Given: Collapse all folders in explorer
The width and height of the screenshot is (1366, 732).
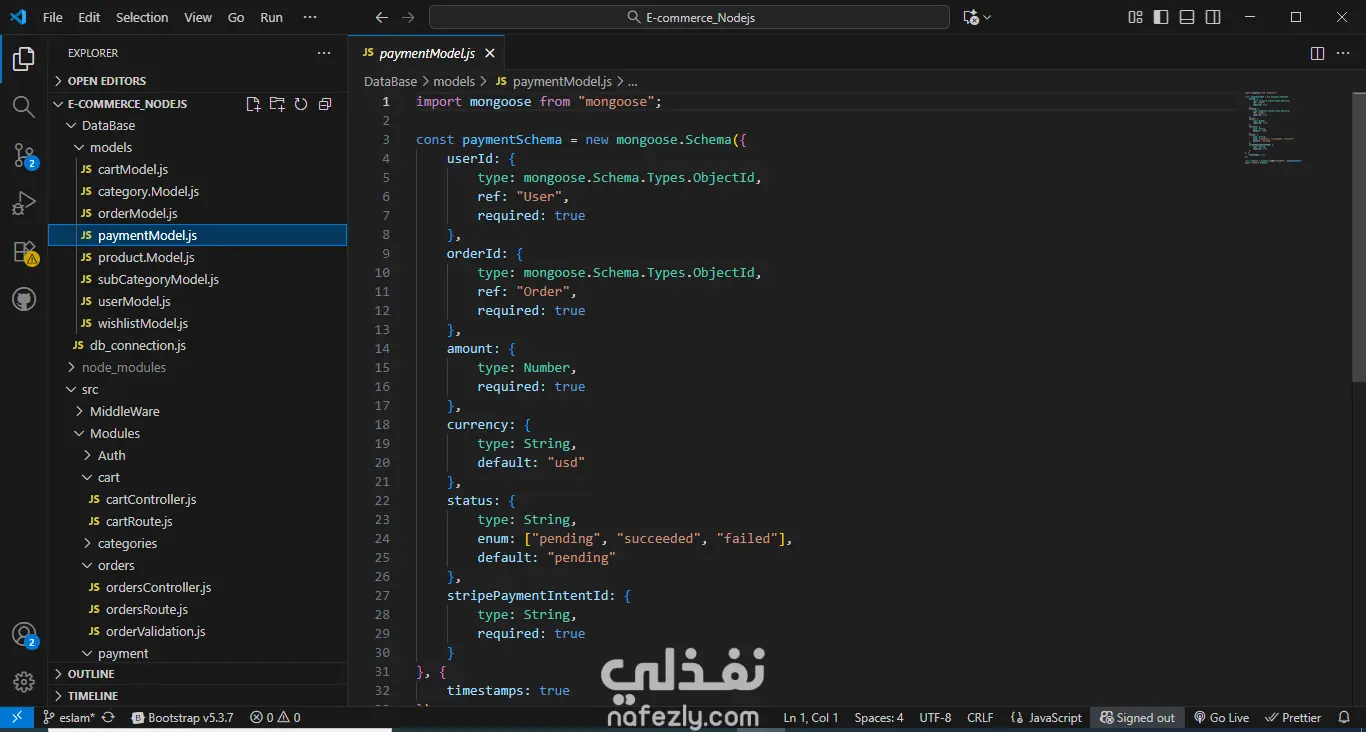Looking at the screenshot, I should (325, 104).
